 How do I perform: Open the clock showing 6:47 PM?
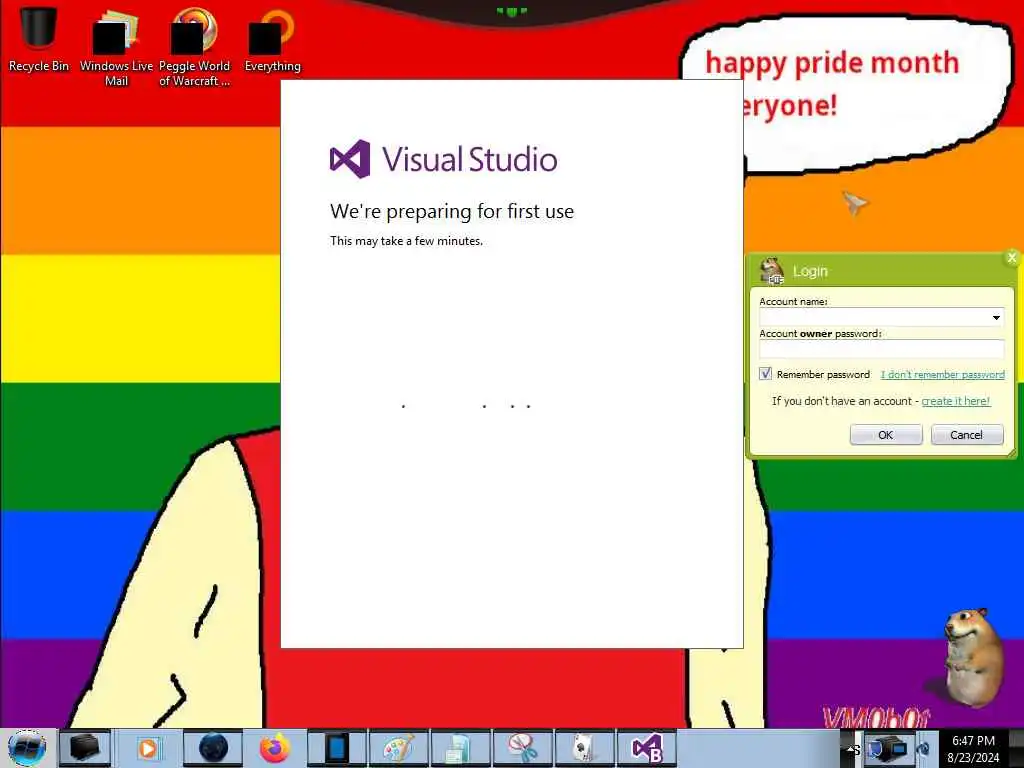click(x=973, y=749)
